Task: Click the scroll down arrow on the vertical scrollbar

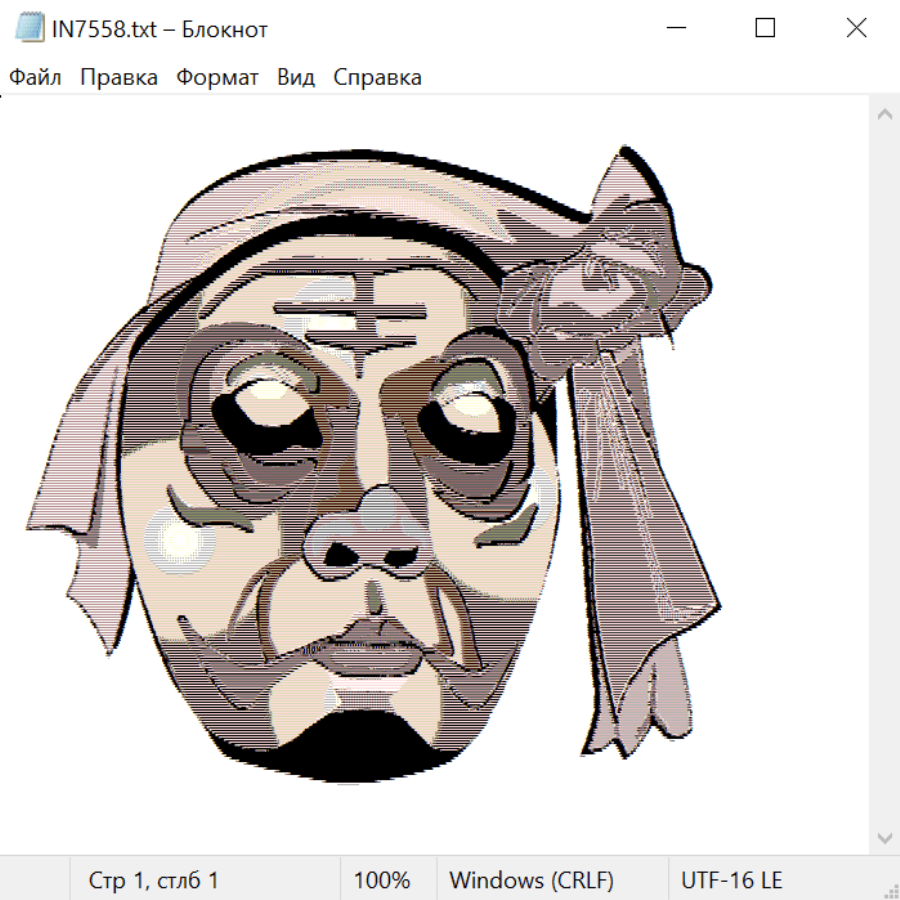Action: tap(884, 837)
